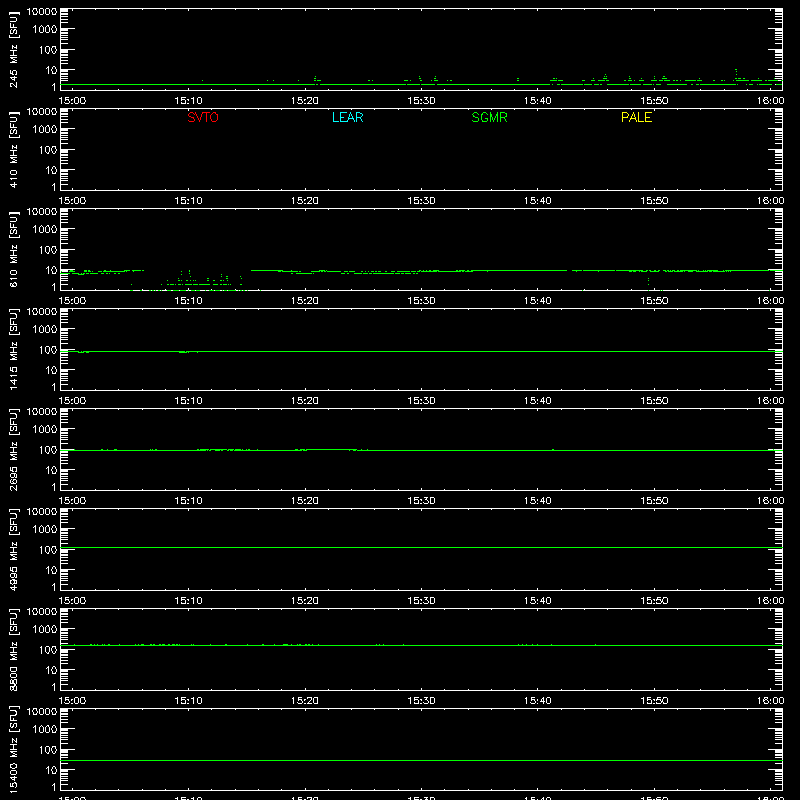Viewport: 800px width, 800px height.
Task: Click 15:40 time label under 2695 MHz panel
Action: point(538,501)
